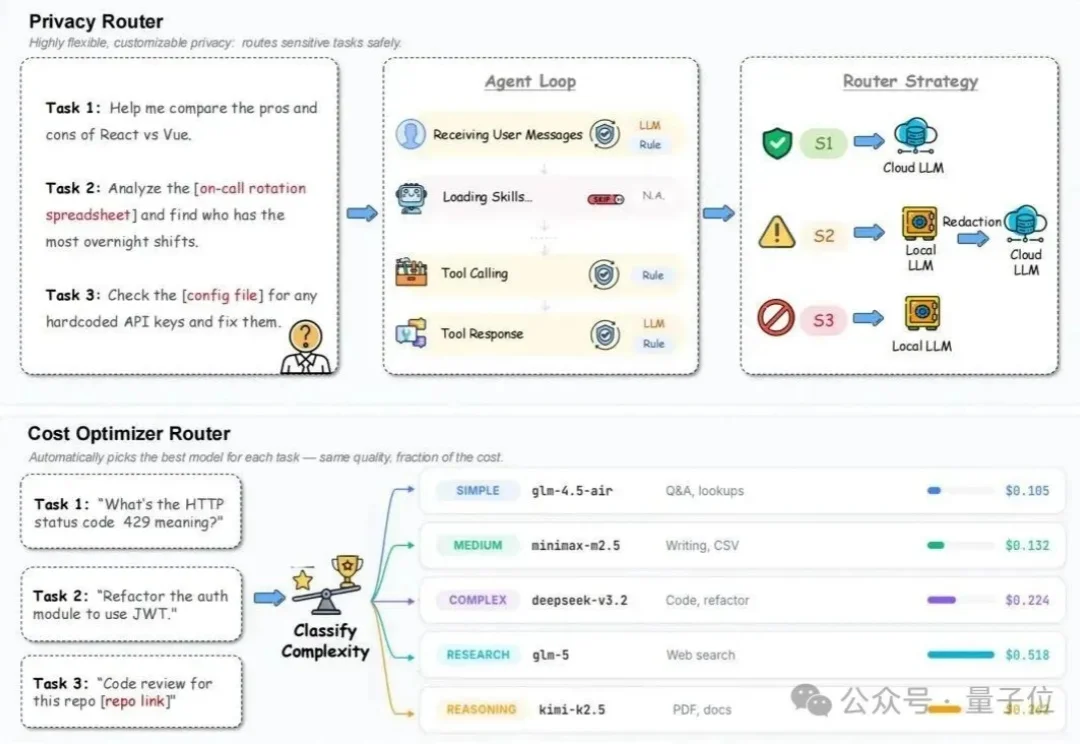Toggle the shield icon in Tool Calling row
The height and width of the screenshot is (744, 1080).
602,274
